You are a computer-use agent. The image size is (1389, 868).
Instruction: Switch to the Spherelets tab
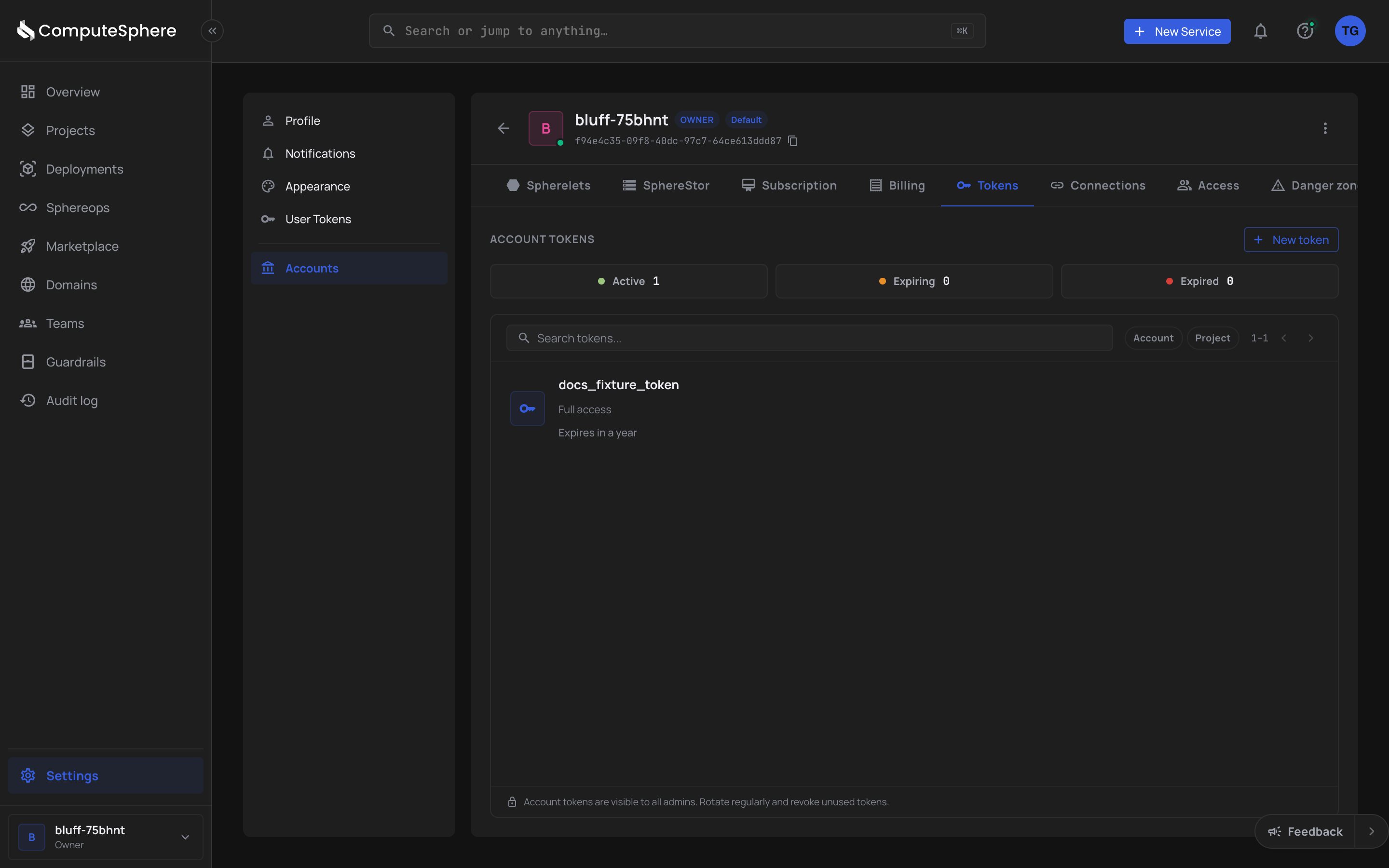548,186
